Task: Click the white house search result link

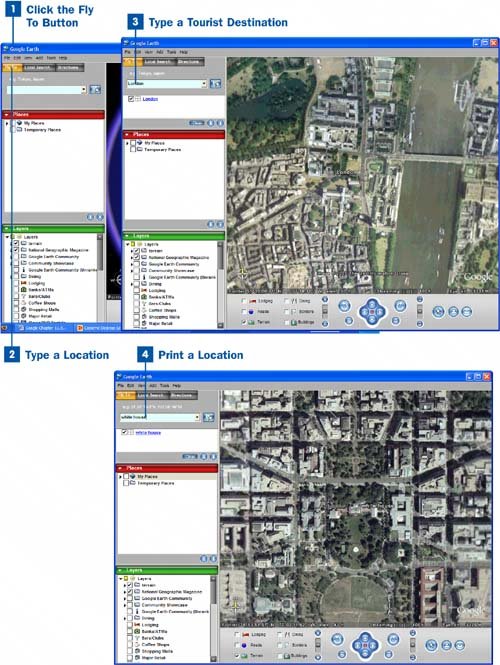Action: tap(148, 433)
